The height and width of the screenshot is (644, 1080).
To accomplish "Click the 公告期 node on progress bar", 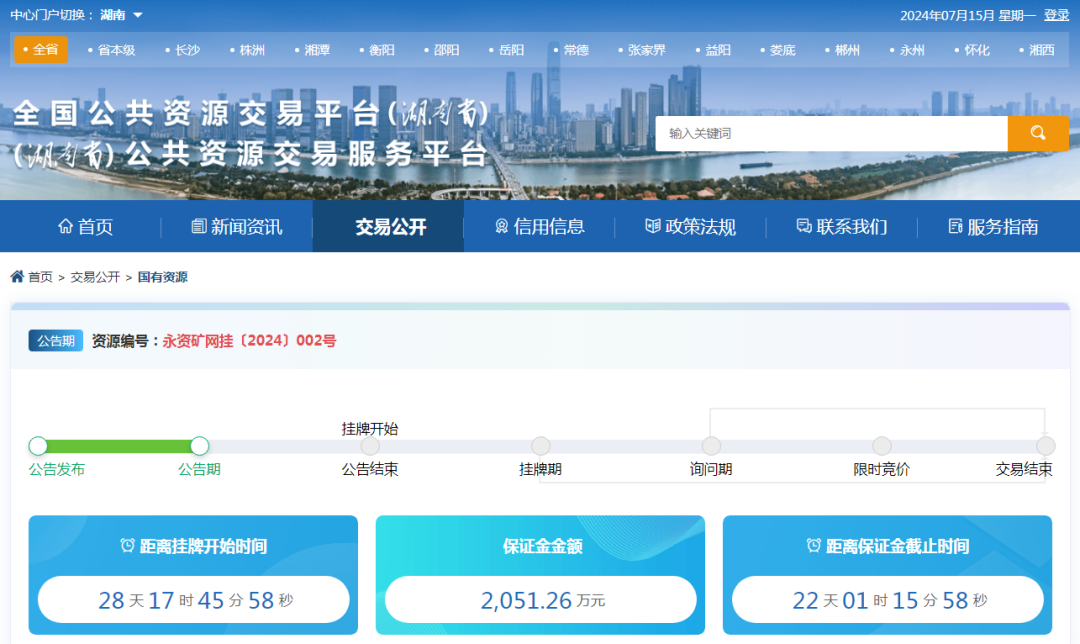I will click(200, 446).
